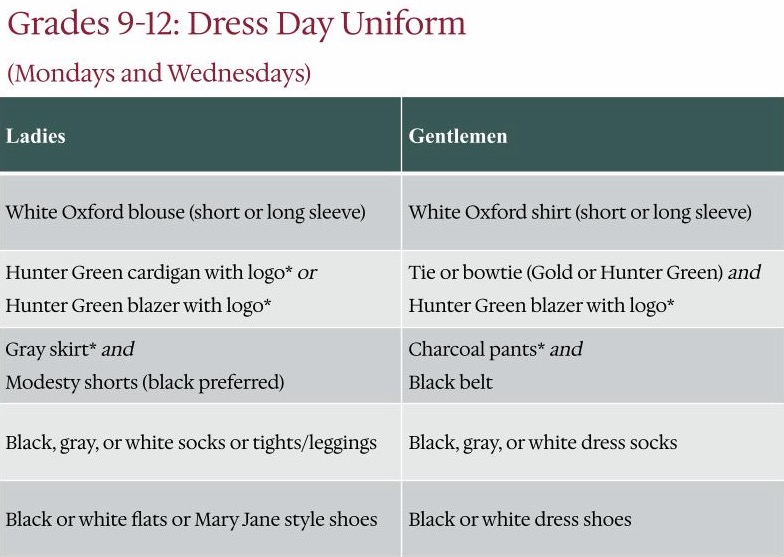Click the italic 'or' after cardigan with logo
Viewport: 784px width, 557px height.
click(307, 274)
